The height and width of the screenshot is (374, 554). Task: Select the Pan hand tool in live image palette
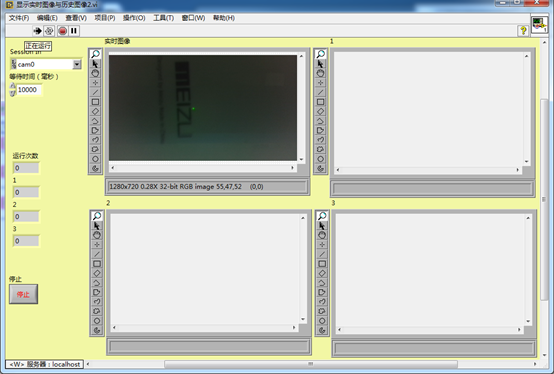click(95, 73)
